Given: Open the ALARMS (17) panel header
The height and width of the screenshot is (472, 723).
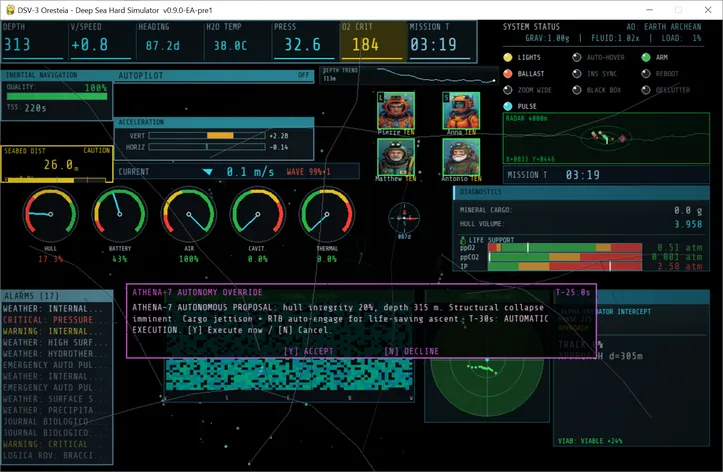Looking at the screenshot, I should click(x=57, y=296).
